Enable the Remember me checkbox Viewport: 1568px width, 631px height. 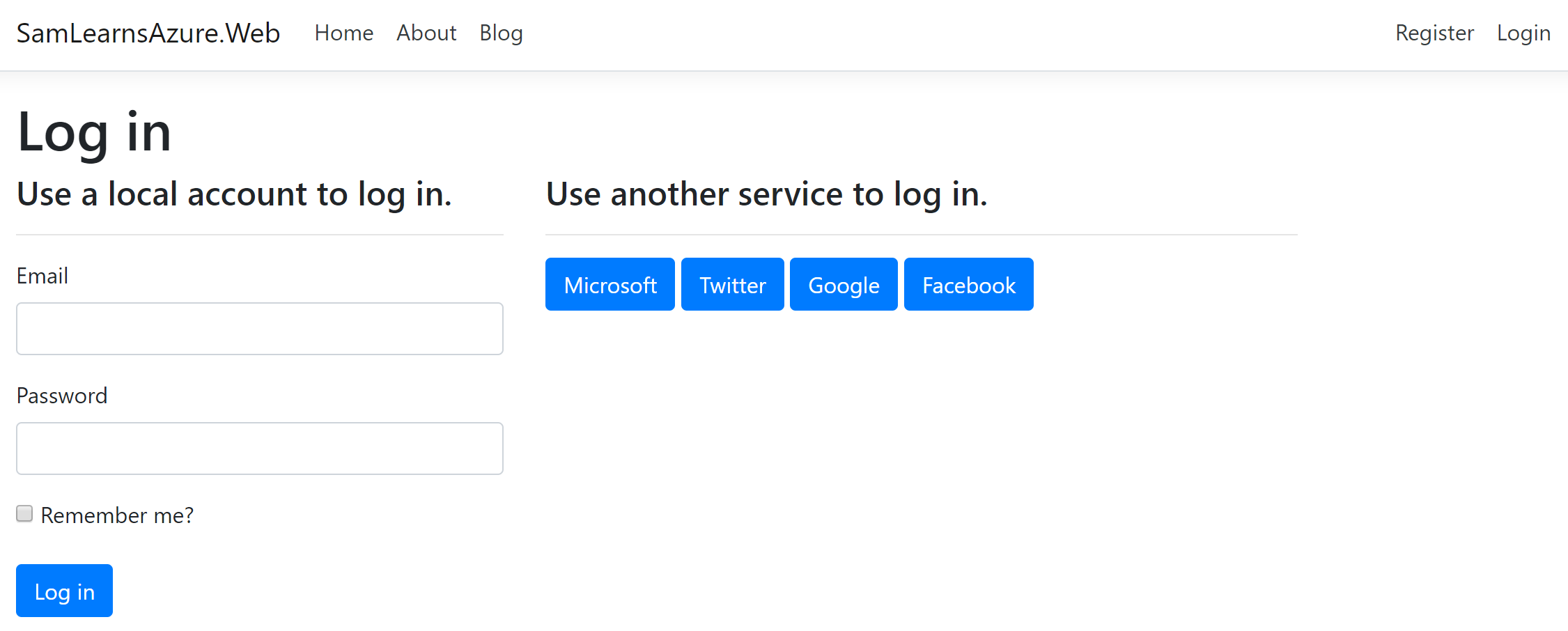tap(24, 514)
